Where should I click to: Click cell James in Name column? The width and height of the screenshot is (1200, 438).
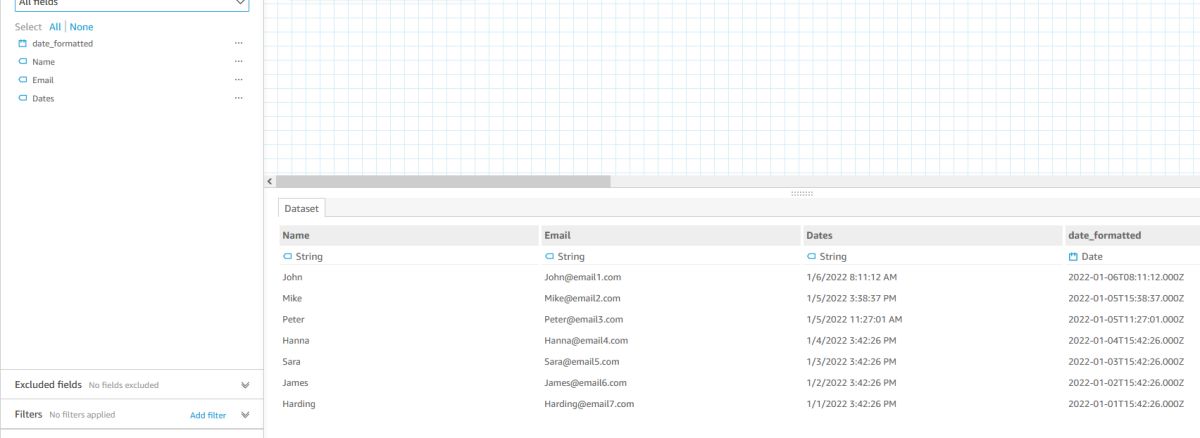point(296,382)
